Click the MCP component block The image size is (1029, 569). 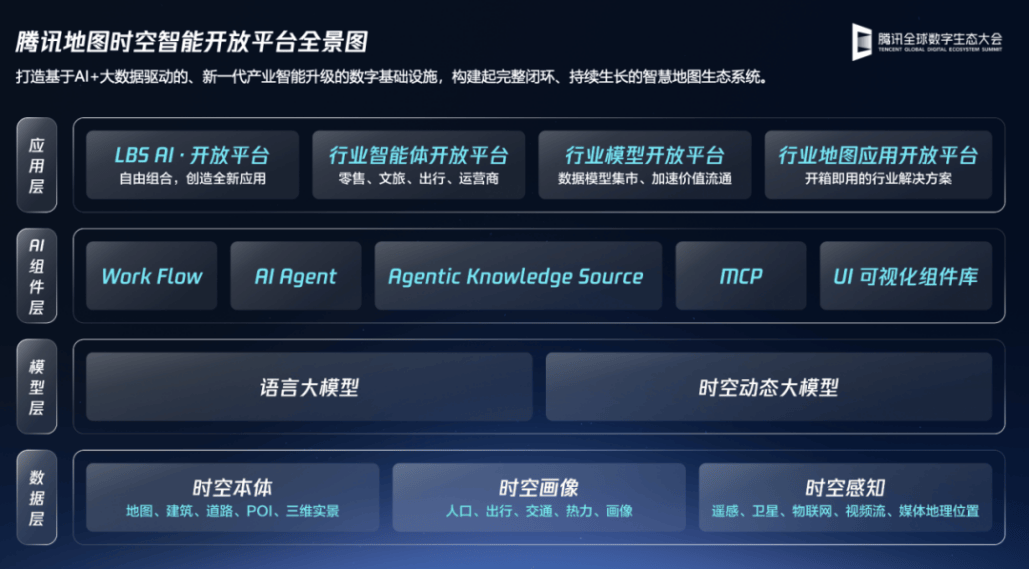pyautogui.click(x=741, y=276)
